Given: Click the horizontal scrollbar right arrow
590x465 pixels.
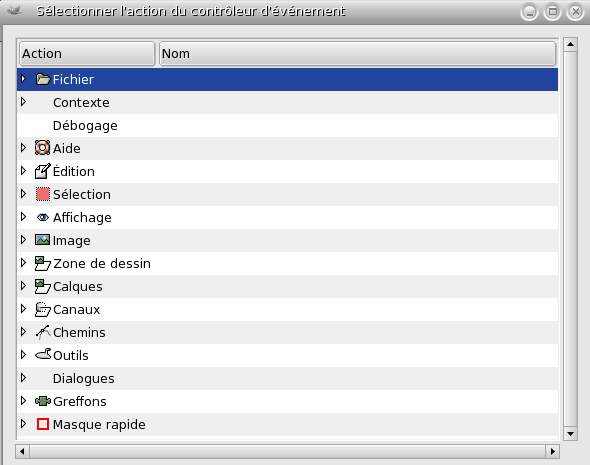Looking at the screenshot, I should 552,451.
